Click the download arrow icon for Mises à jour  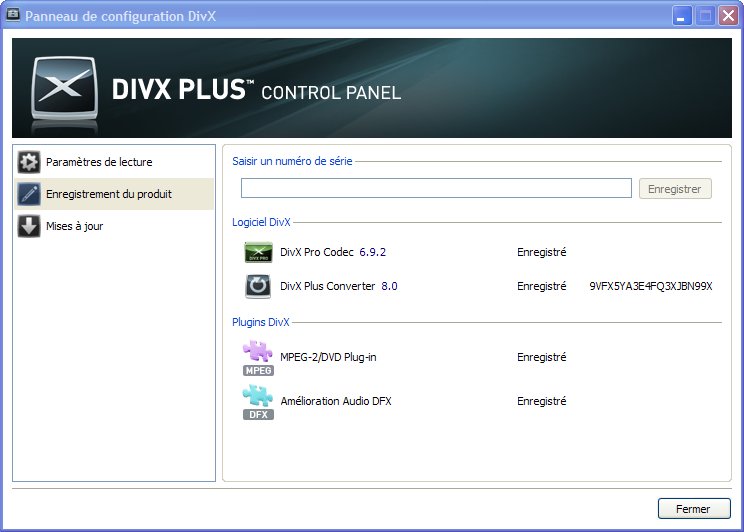point(29,226)
